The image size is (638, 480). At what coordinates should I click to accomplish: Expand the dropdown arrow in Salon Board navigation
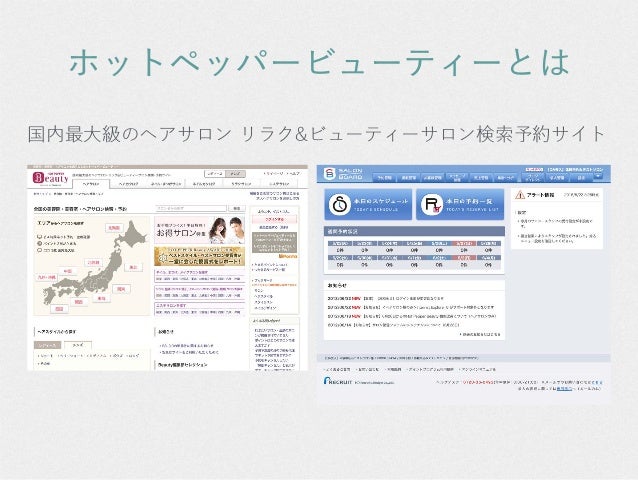pyautogui.click(x=598, y=177)
